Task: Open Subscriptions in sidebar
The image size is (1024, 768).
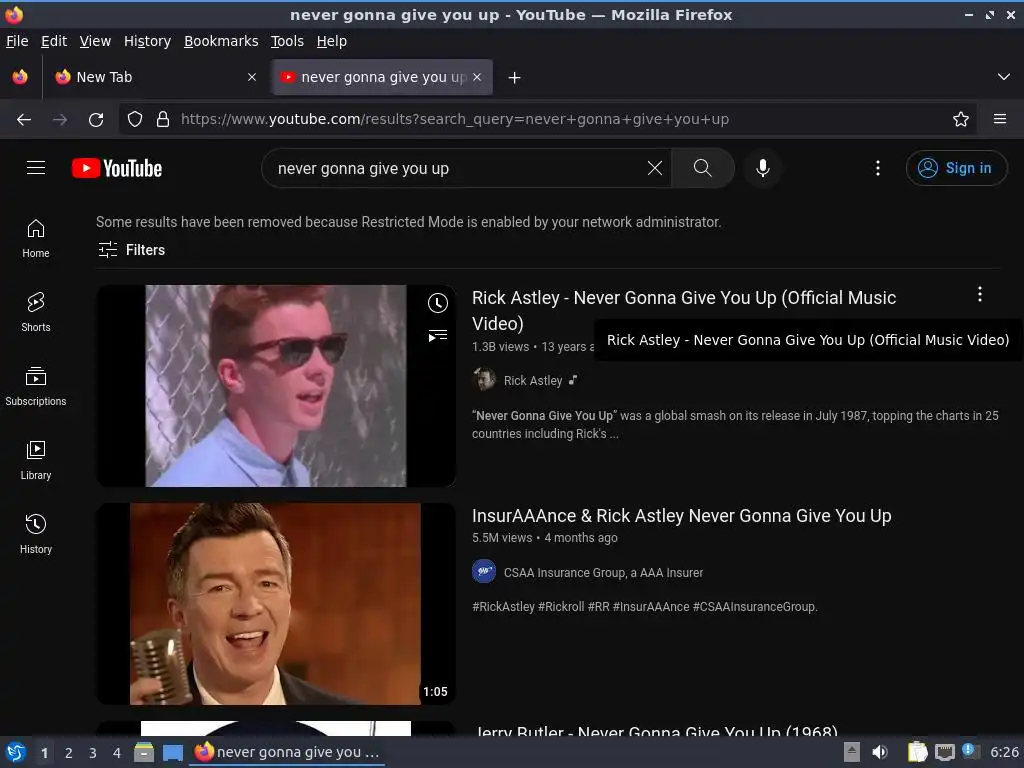Action: (x=36, y=387)
